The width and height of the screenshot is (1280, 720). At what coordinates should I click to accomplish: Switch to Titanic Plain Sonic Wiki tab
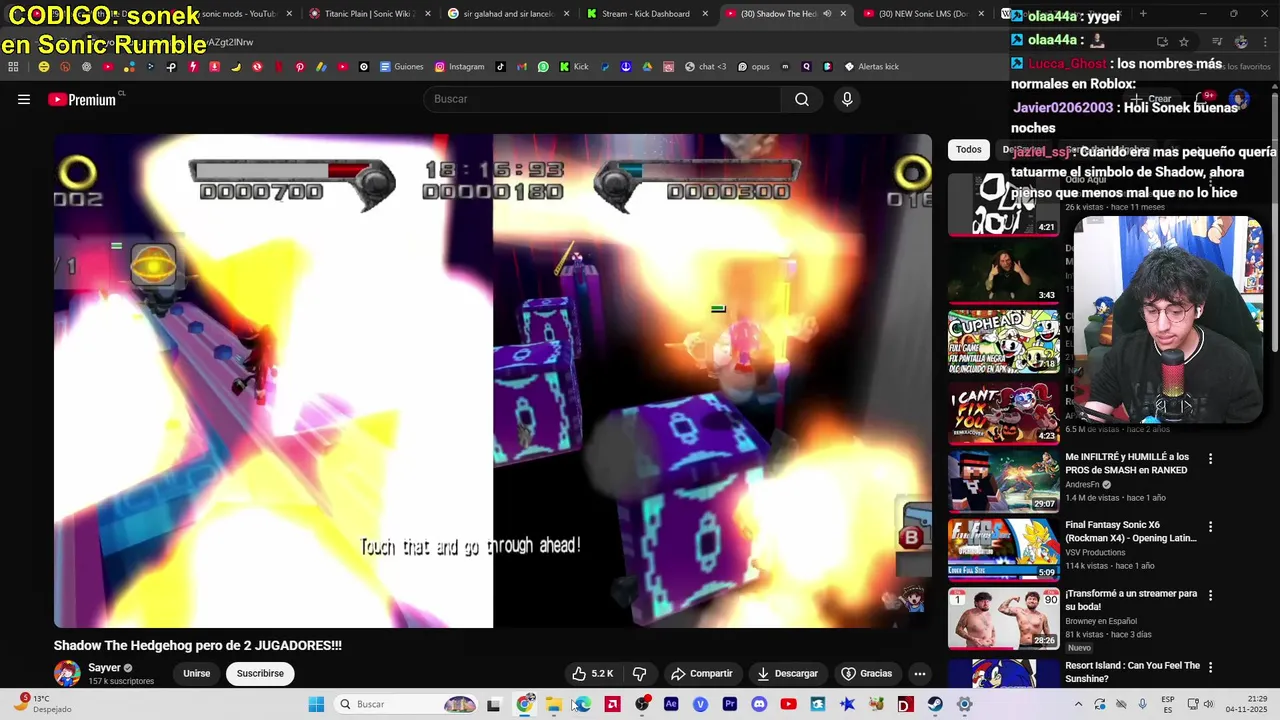click(x=368, y=14)
